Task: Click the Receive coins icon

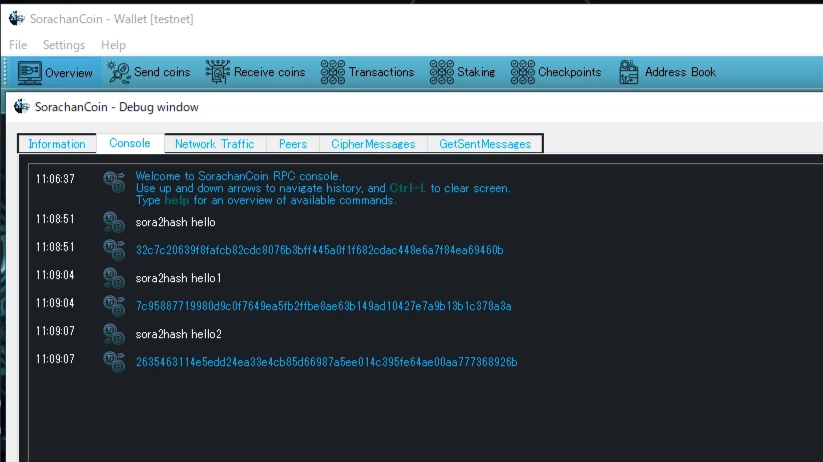Action: [217, 72]
